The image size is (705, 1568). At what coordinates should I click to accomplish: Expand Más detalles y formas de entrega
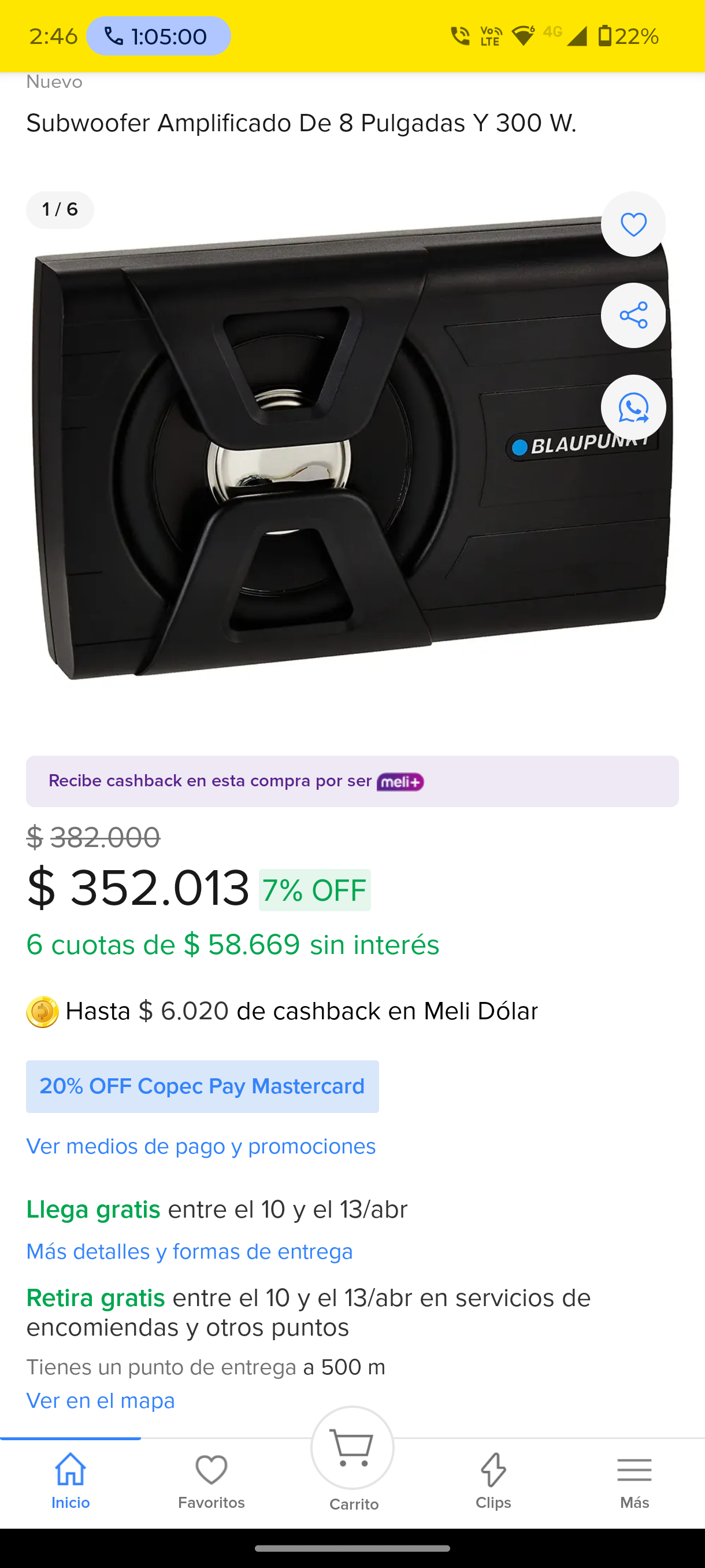pos(189,1252)
